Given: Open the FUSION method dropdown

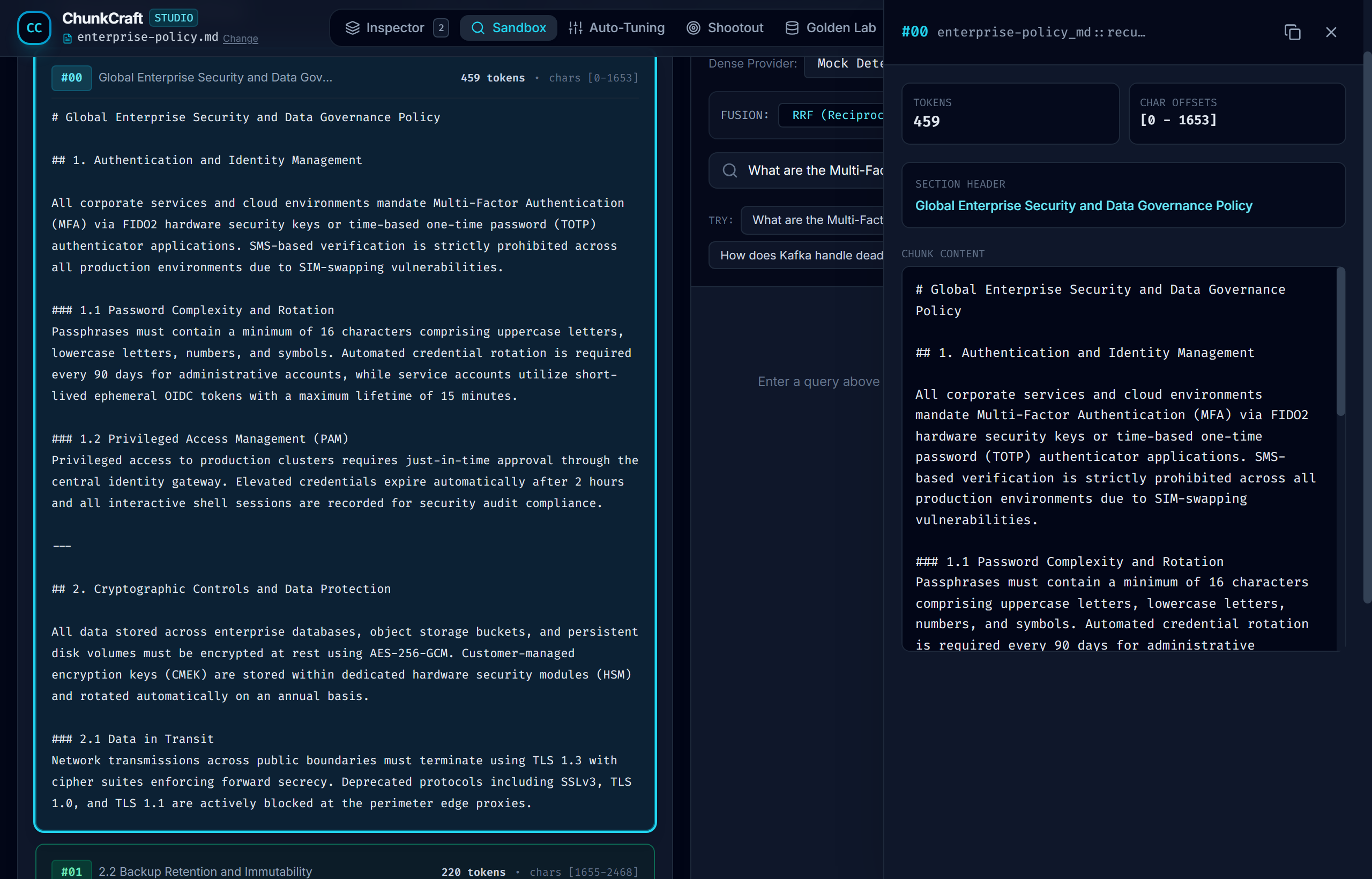Looking at the screenshot, I should click(831, 115).
